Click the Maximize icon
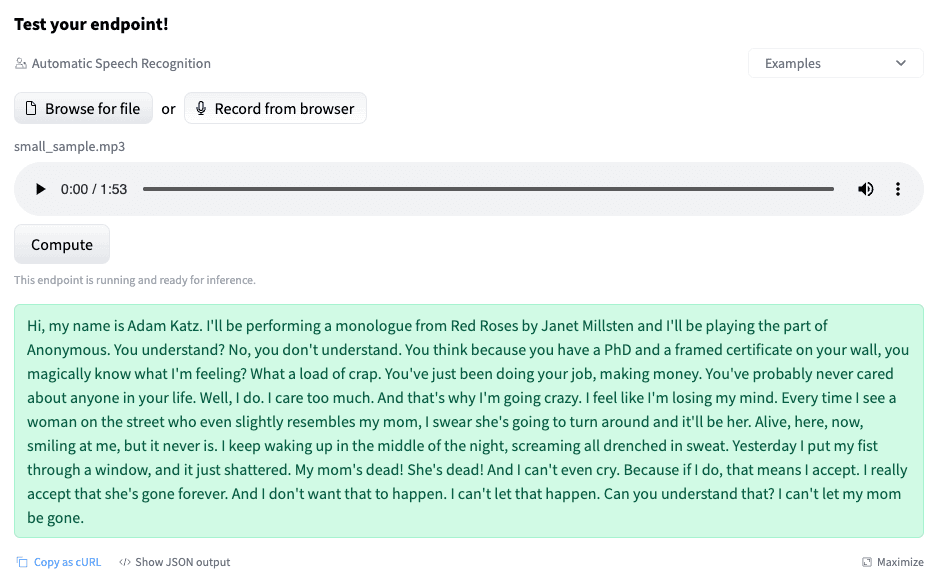 [867, 562]
